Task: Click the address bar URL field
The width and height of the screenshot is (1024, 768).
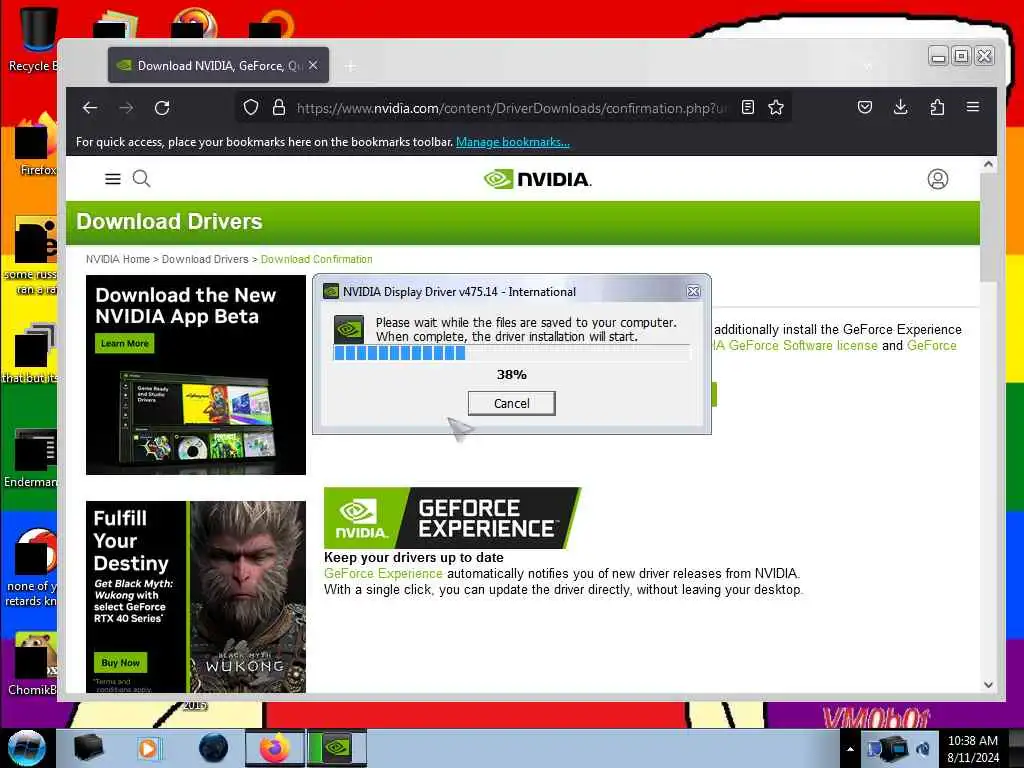Action: coord(510,108)
